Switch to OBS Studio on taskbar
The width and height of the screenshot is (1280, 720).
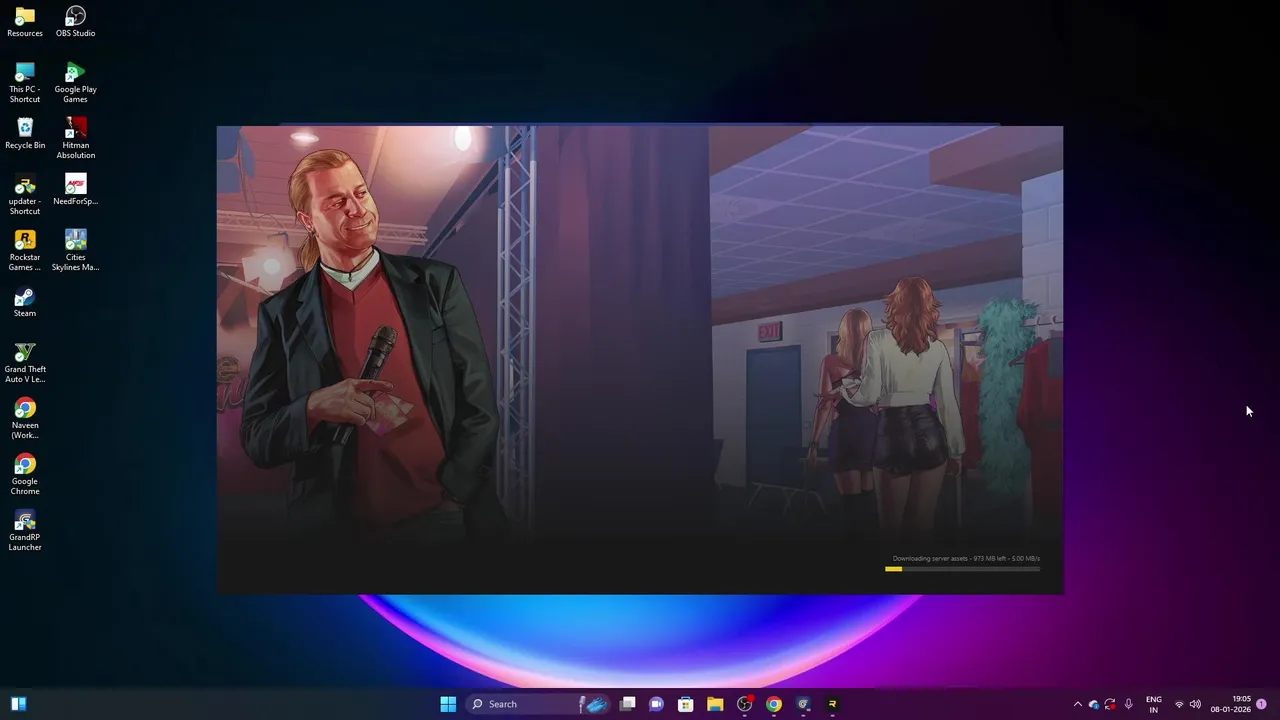pos(744,704)
